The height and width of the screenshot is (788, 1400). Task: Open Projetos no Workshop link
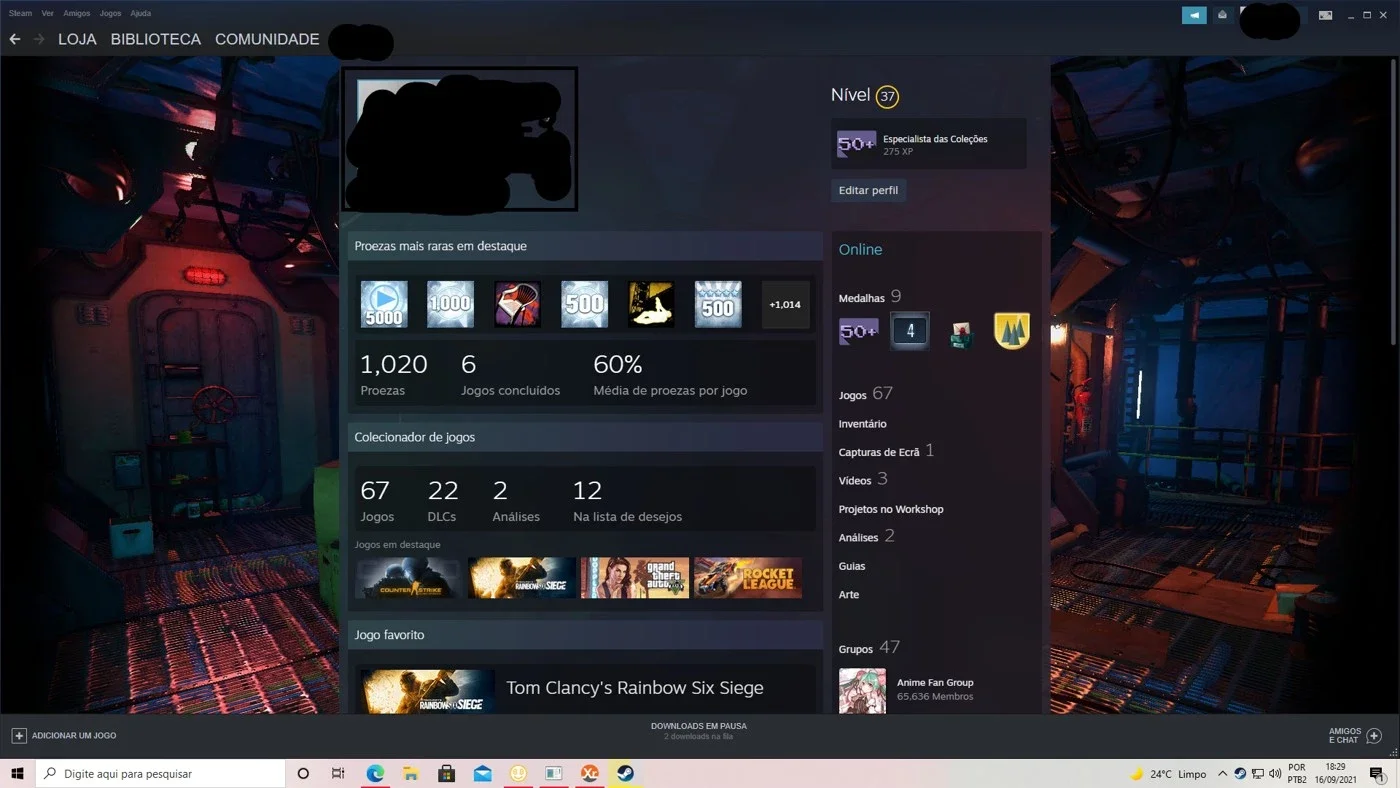pos(891,509)
